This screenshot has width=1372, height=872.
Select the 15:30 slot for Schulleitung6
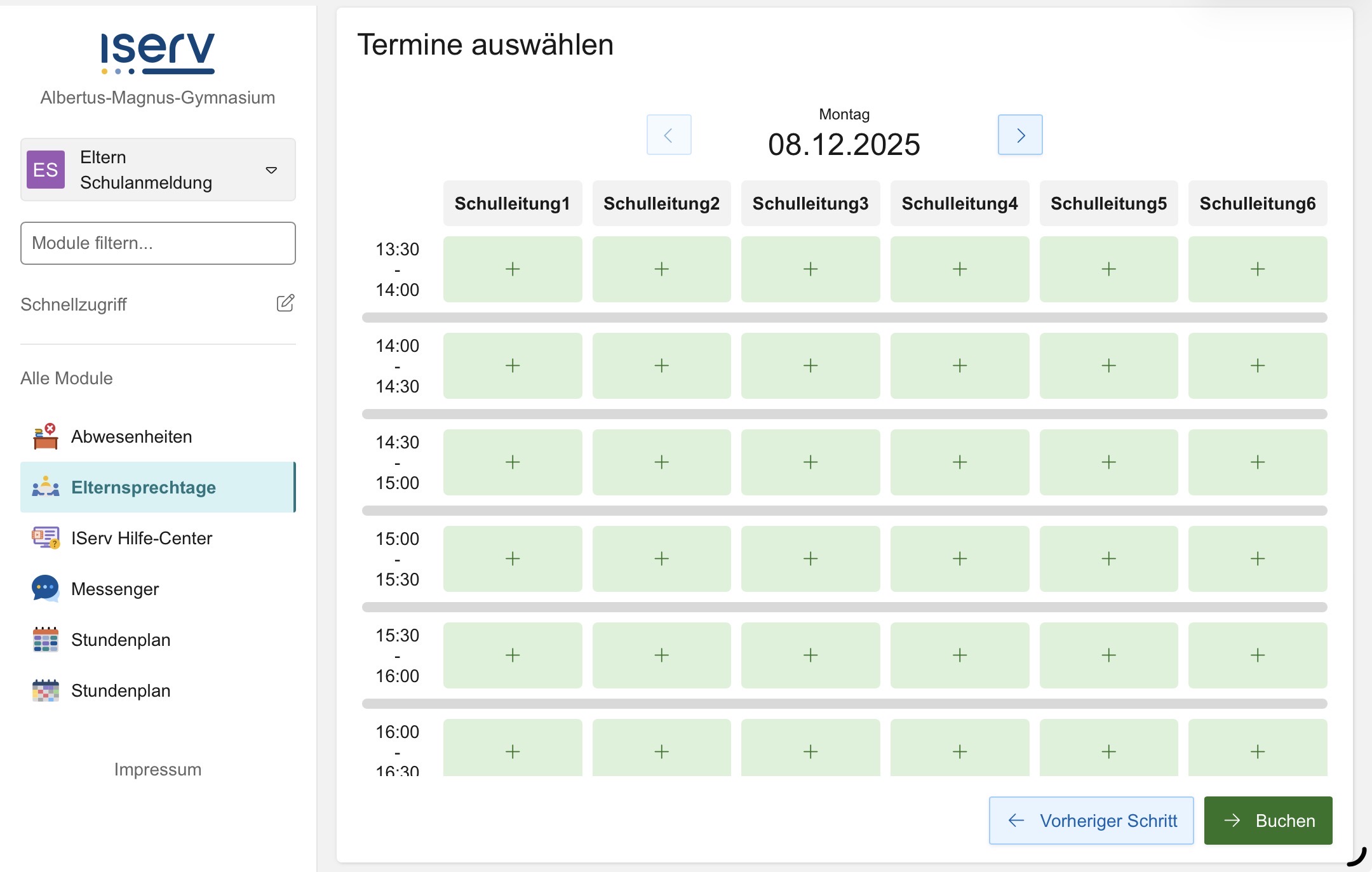1257,655
